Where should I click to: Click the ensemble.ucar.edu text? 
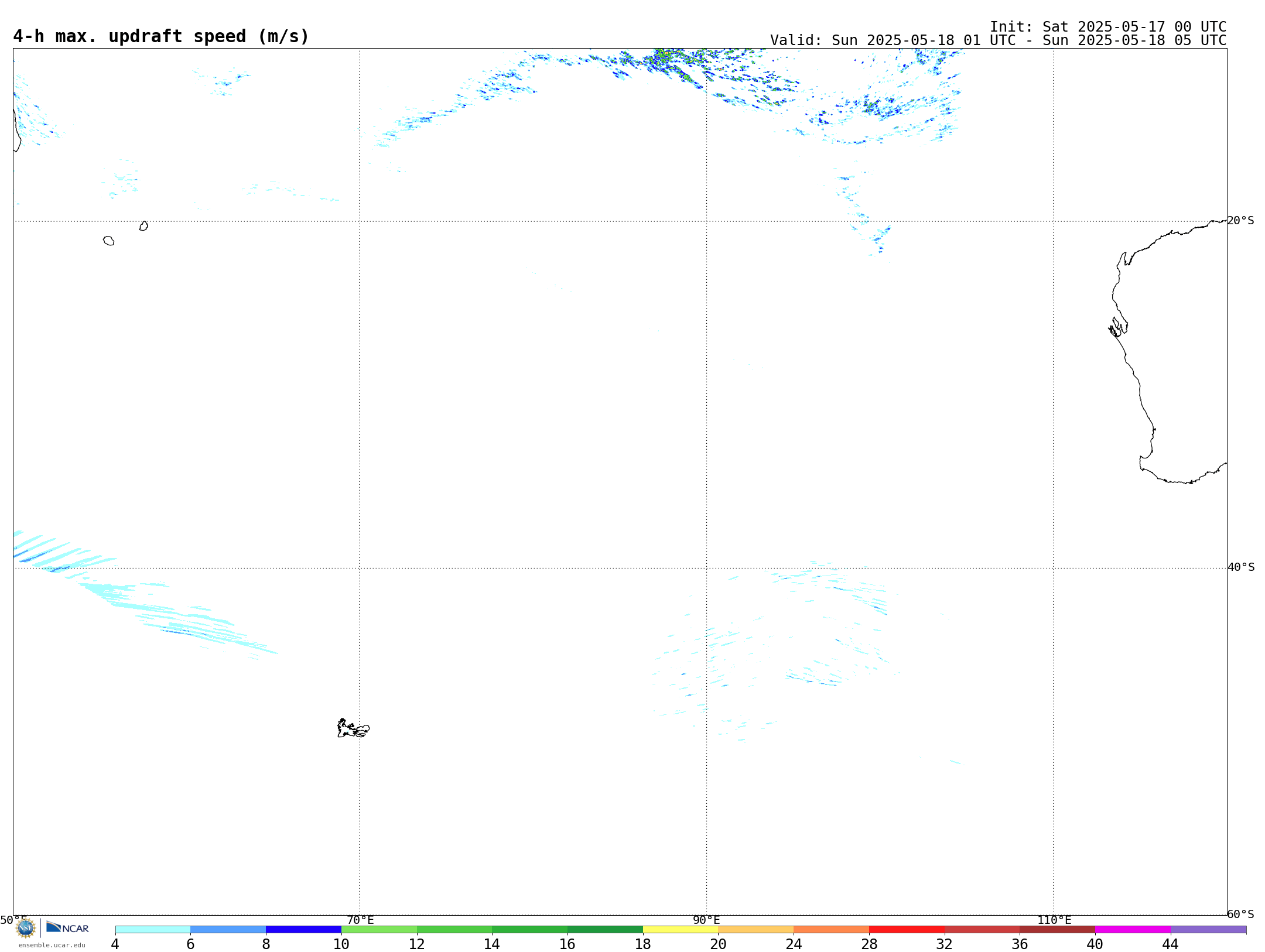click(52, 945)
